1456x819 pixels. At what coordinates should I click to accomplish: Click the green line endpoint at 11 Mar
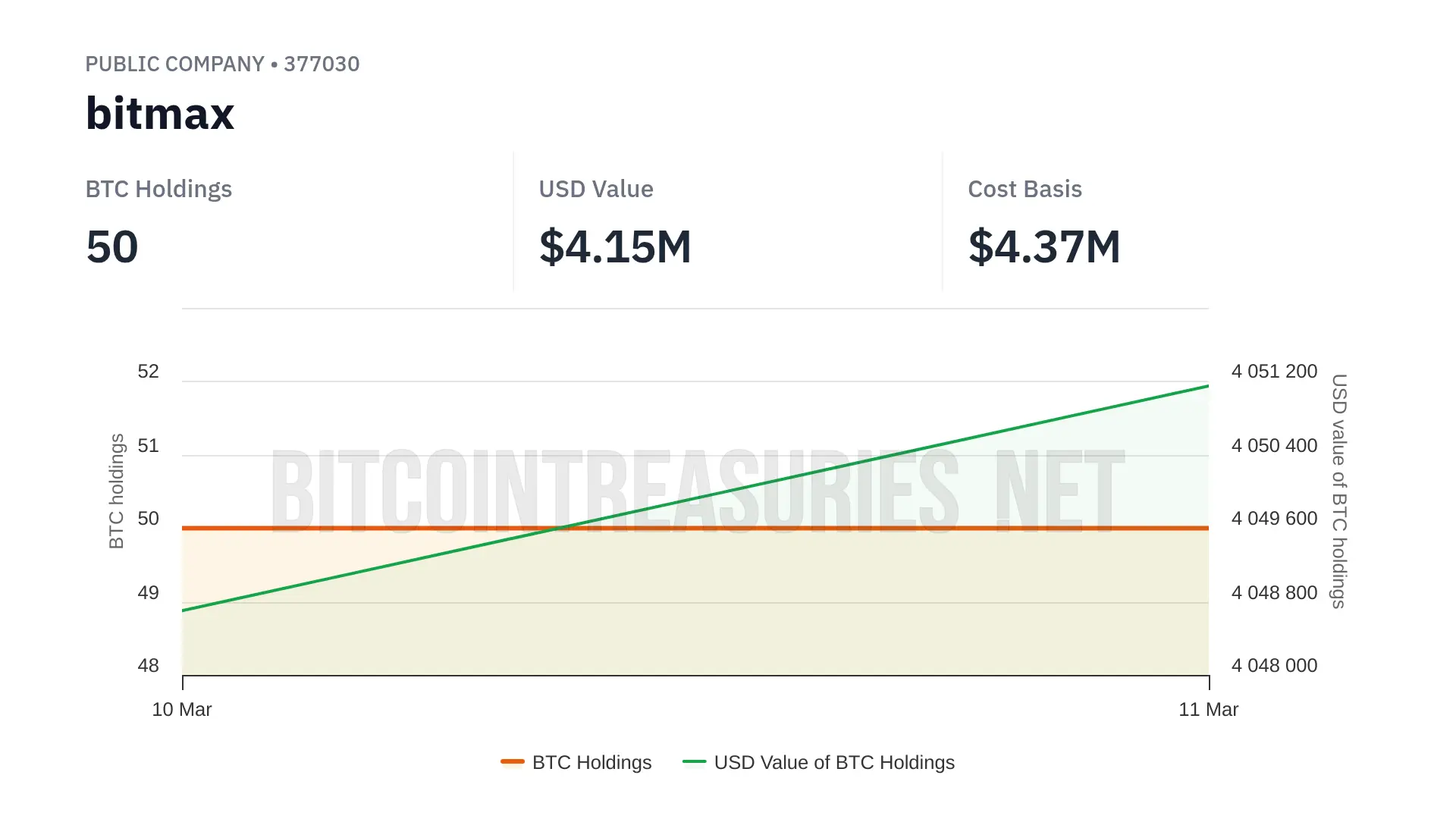1208,386
